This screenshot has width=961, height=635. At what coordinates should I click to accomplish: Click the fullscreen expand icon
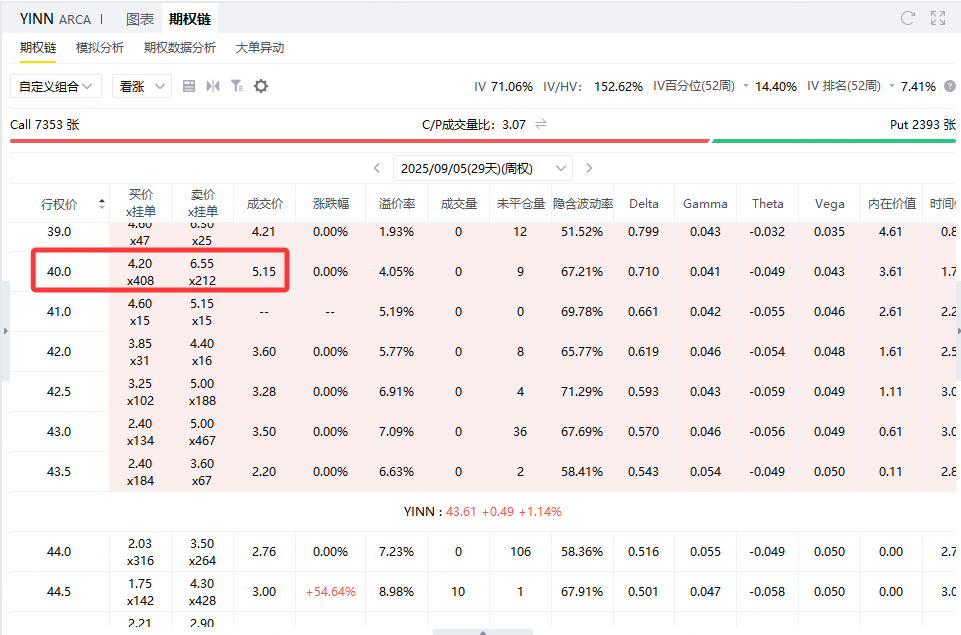[x=938, y=18]
